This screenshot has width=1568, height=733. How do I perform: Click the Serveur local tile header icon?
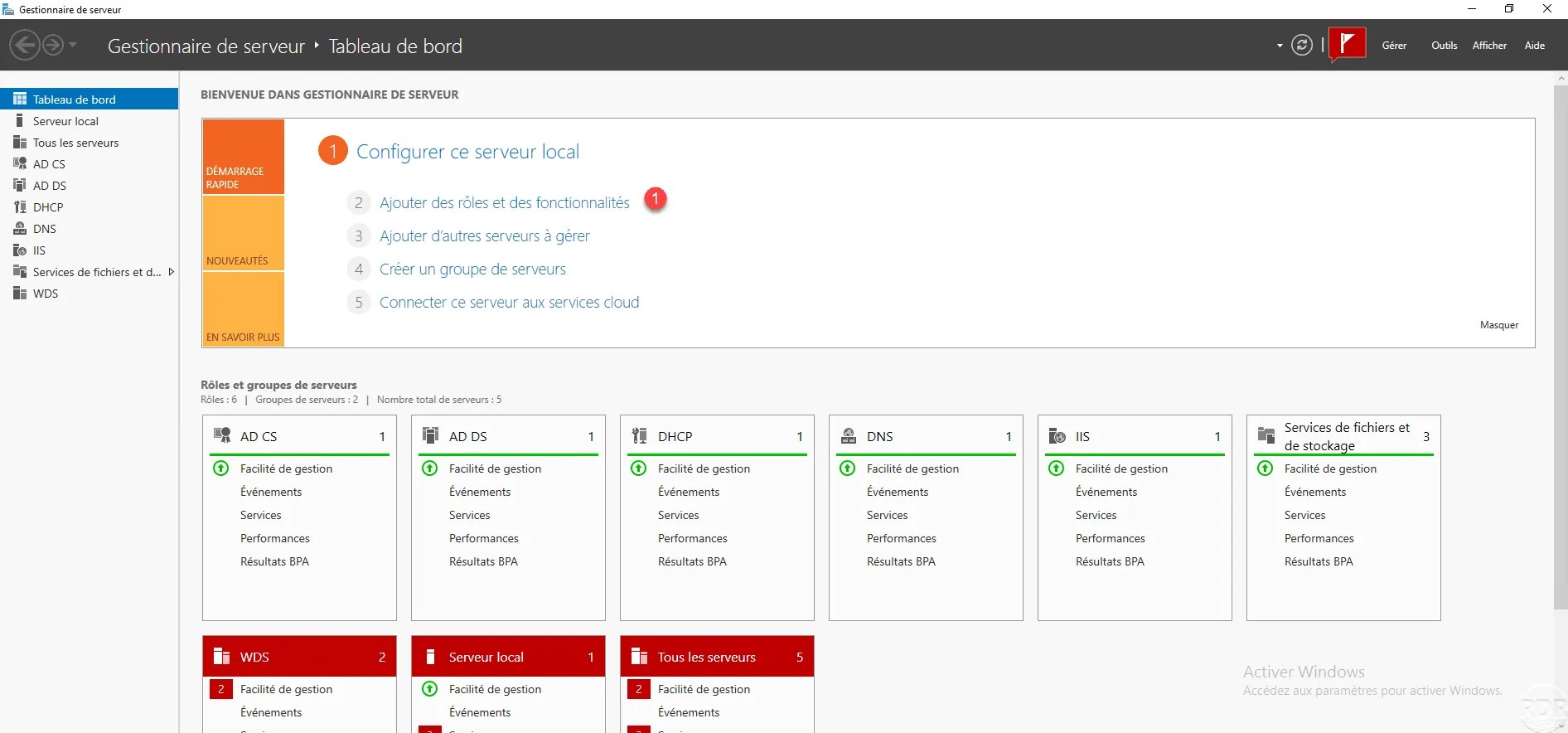pos(431,656)
